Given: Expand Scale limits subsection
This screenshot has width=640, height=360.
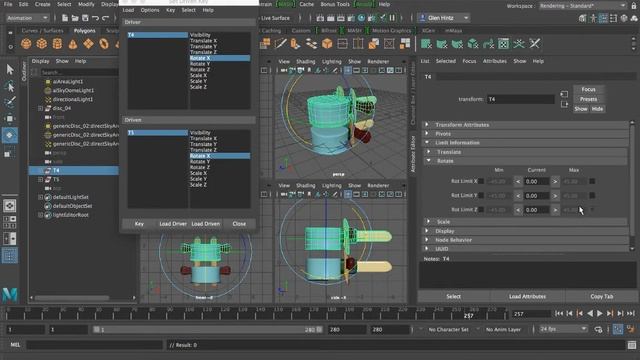Looking at the screenshot, I should pos(527,222).
